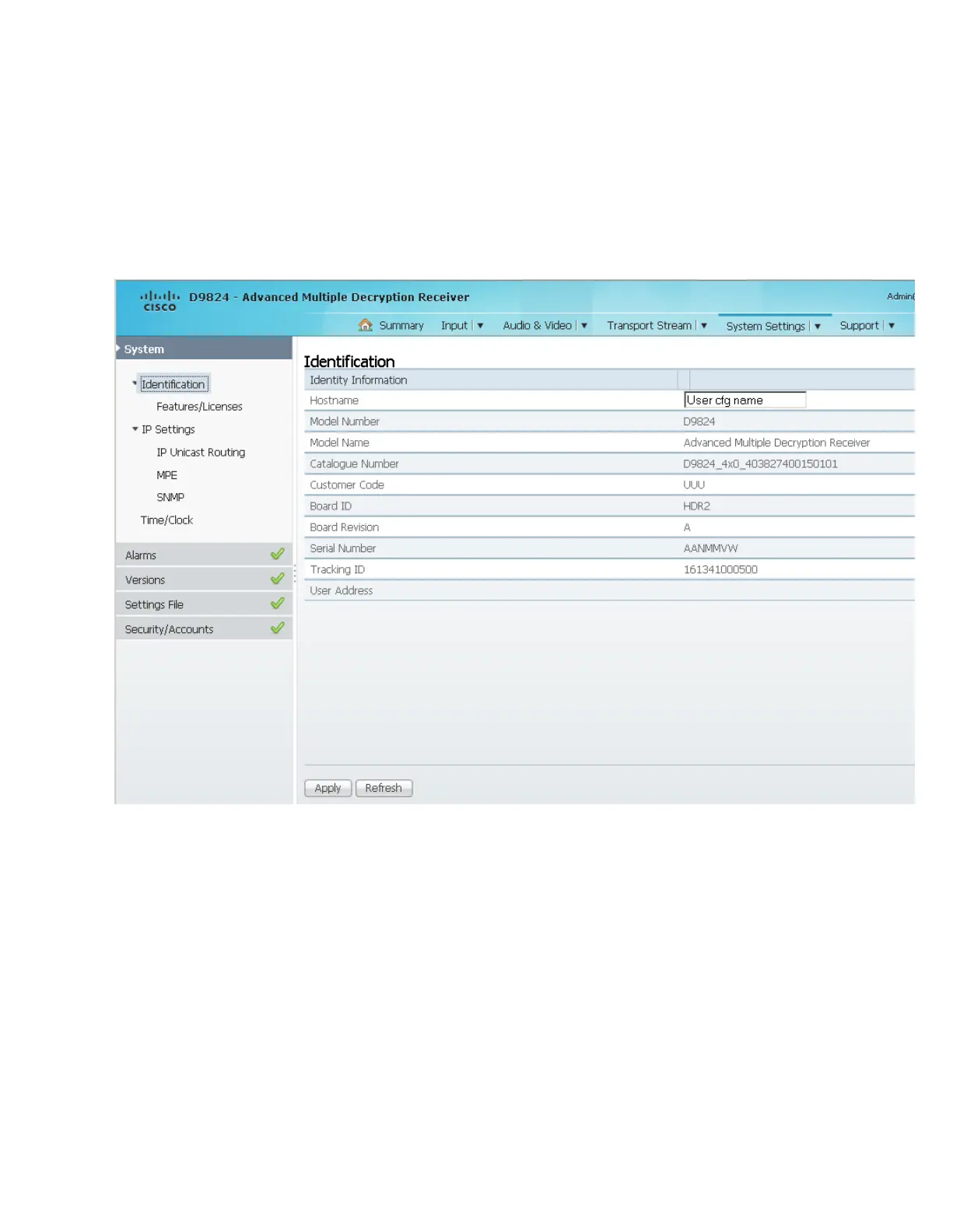Open the Support menu

pos(859,326)
